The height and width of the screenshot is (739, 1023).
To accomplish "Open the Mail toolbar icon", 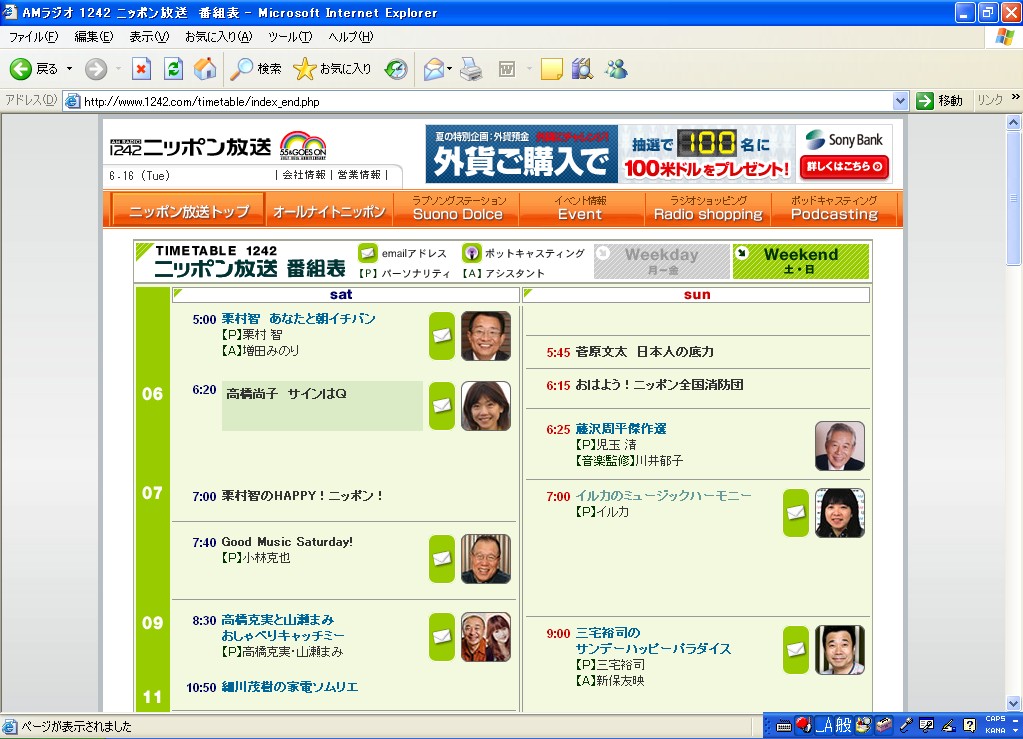I will [x=433, y=69].
